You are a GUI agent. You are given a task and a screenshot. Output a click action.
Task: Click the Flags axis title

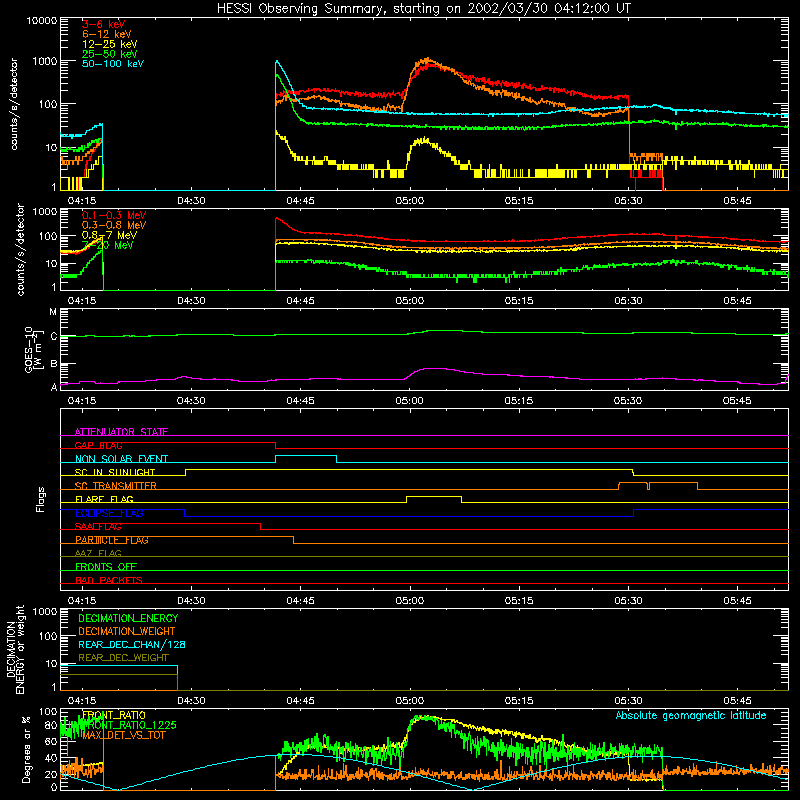(x=40, y=500)
